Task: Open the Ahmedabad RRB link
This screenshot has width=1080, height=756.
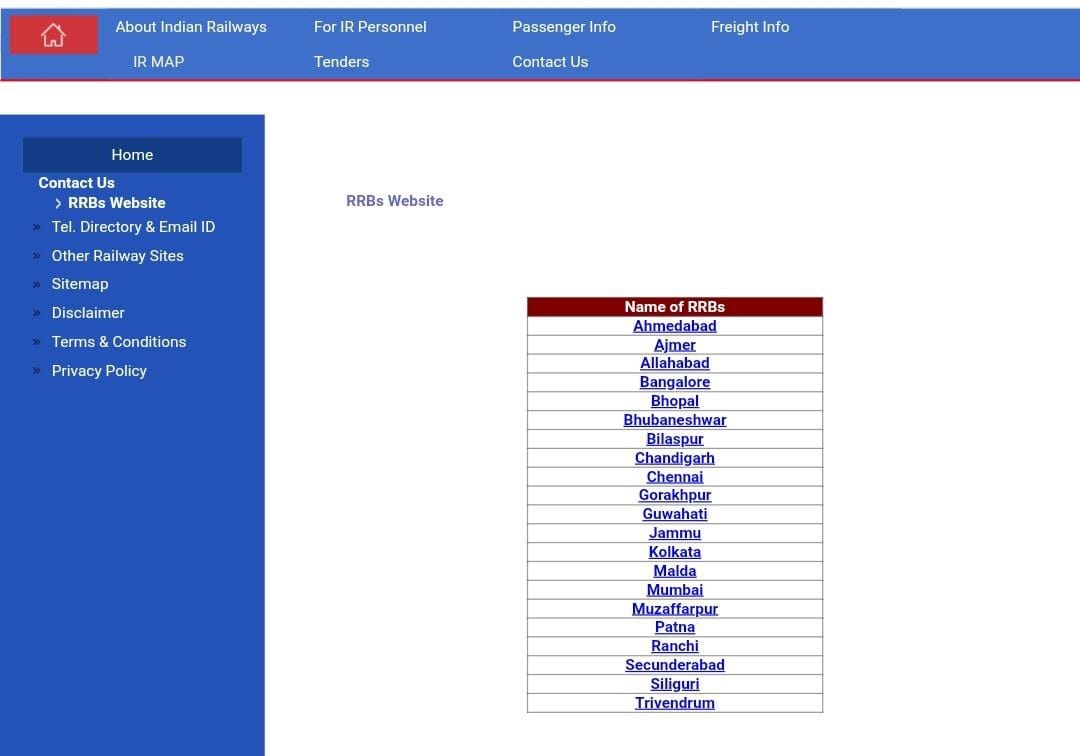Action: pos(675,326)
